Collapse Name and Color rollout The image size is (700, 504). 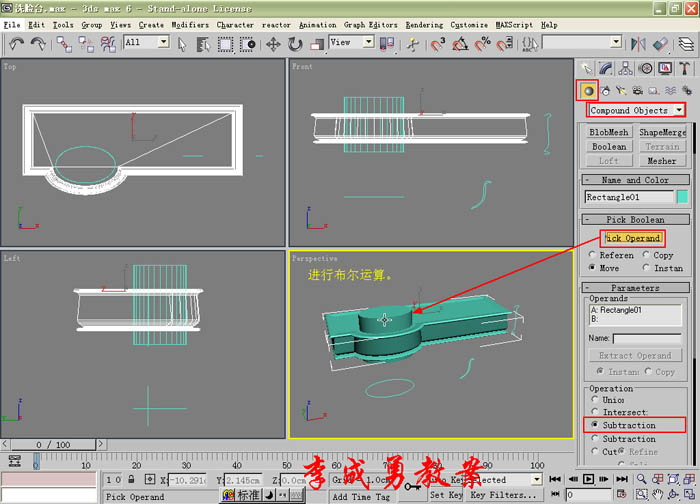(635, 180)
